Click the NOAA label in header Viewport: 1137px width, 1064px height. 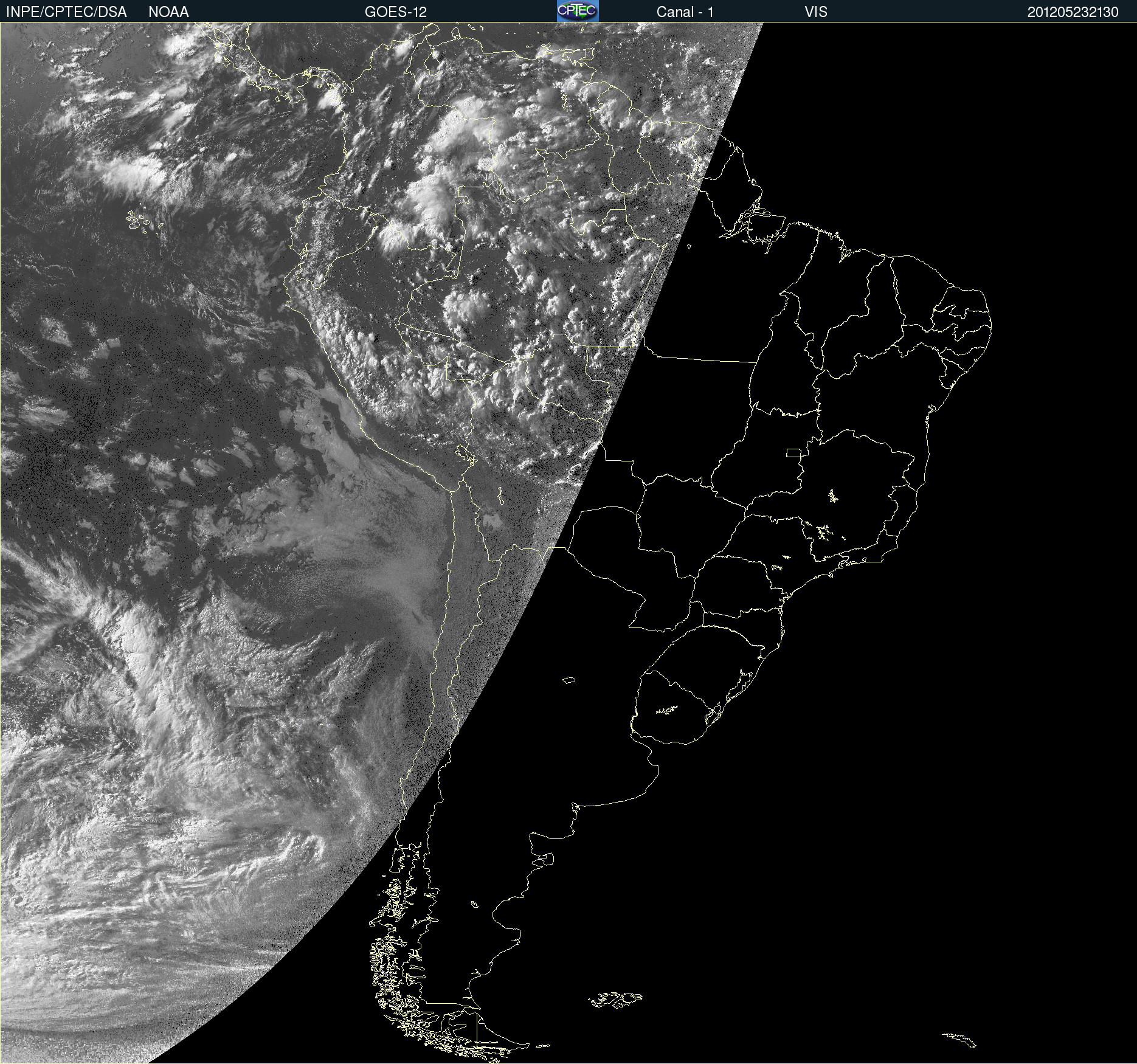[168, 12]
